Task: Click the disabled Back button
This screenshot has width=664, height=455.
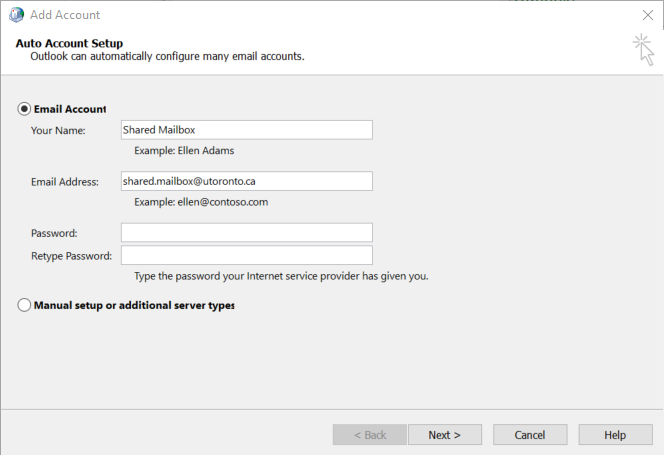Action: pyautogui.click(x=370, y=435)
